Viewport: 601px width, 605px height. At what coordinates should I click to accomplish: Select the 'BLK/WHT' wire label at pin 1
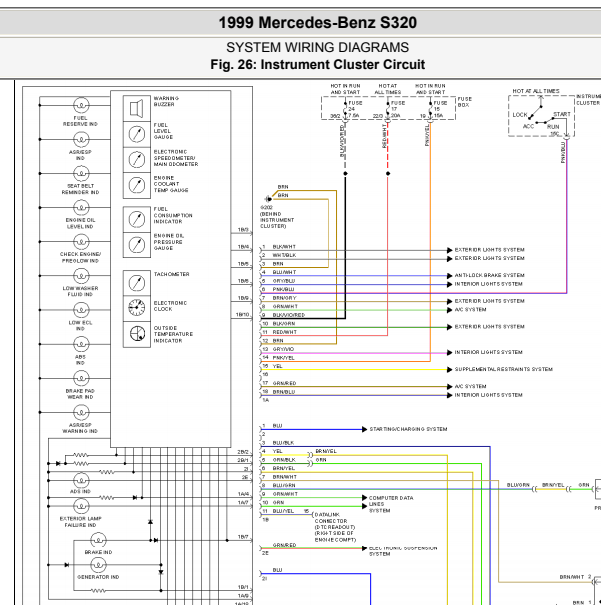(x=284, y=247)
